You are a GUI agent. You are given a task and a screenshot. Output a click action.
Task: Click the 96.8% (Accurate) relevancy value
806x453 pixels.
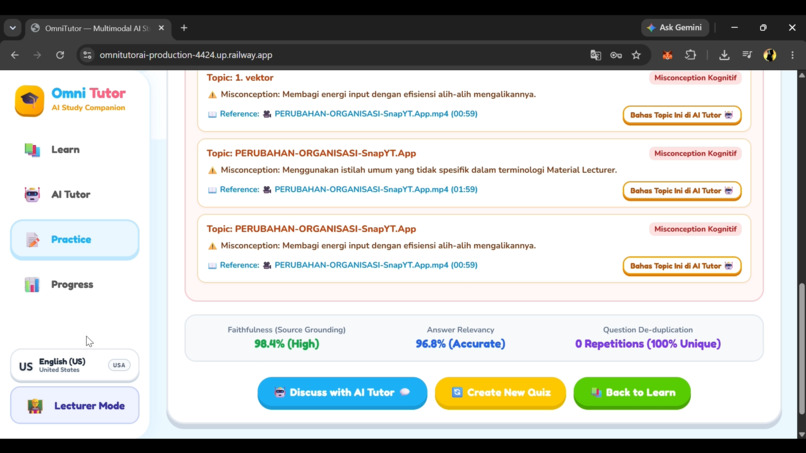coord(460,344)
